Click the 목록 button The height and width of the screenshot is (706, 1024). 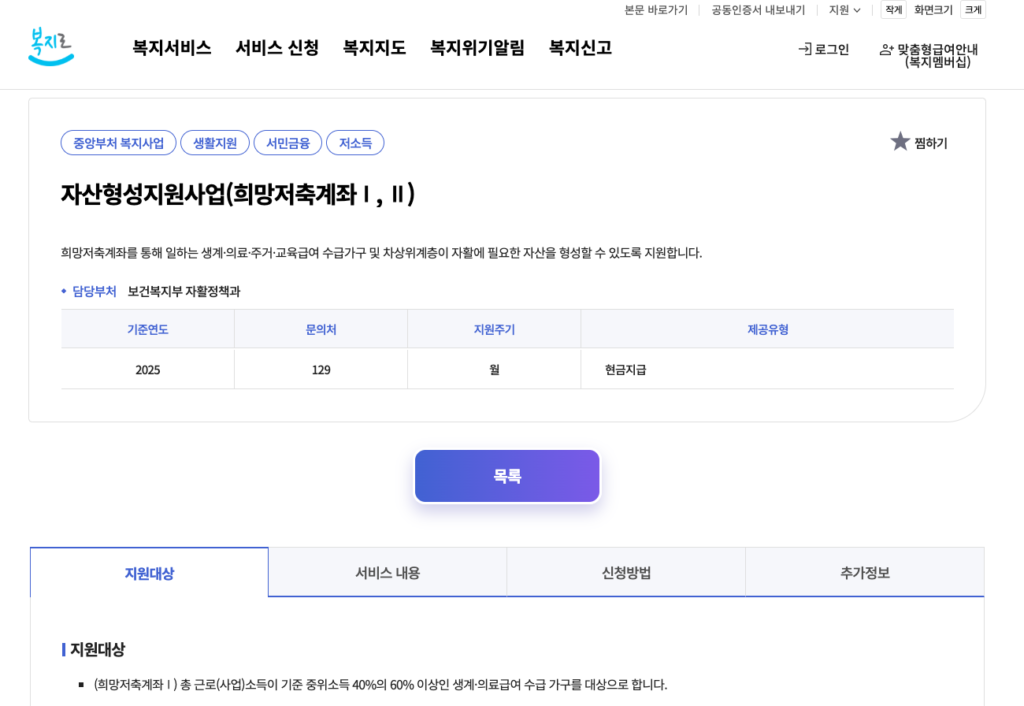pos(507,475)
